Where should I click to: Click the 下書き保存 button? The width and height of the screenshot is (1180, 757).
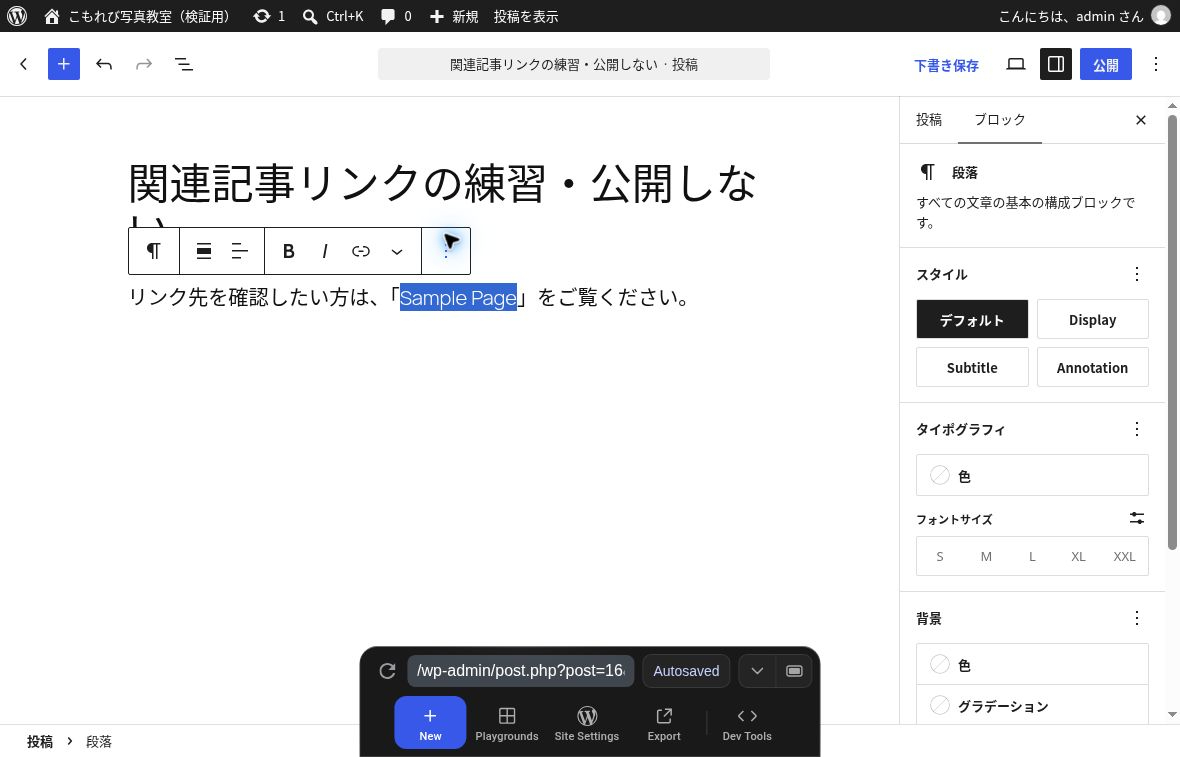tap(946, 65)
